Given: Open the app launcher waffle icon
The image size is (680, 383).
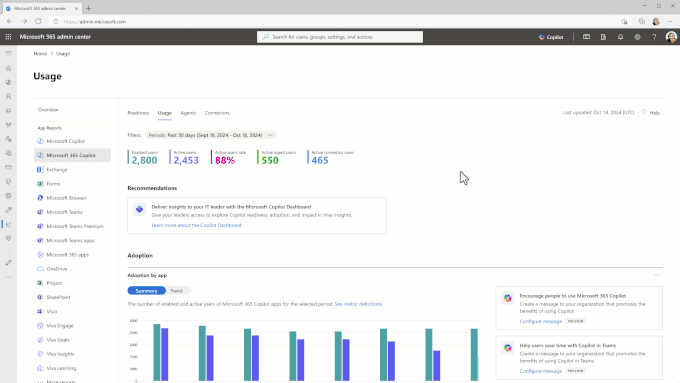Looking at the screenshot, I should 8,37.
